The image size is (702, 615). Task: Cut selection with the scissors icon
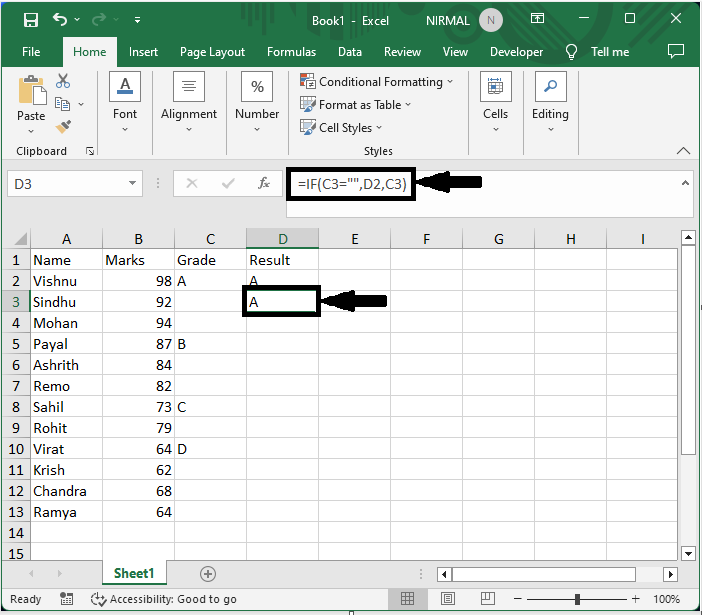(63, 81)
